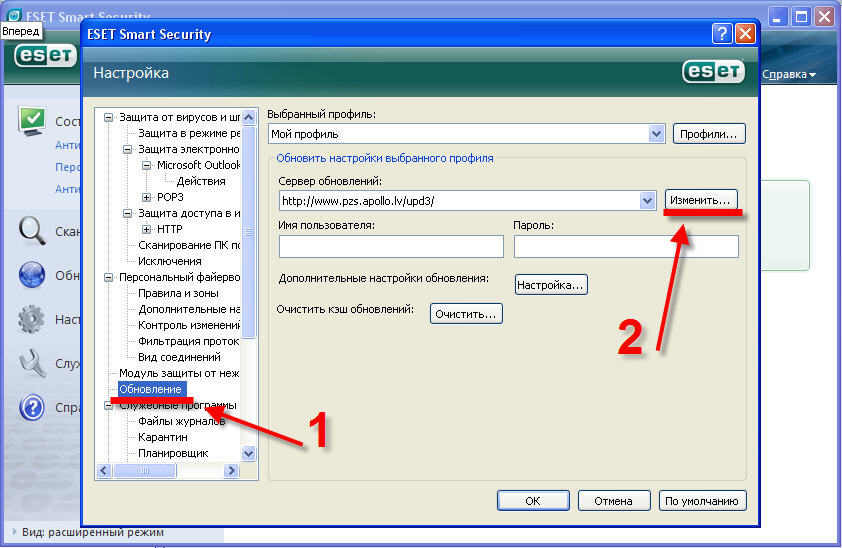Select 'Правила и зоны' tree item
Image resolution: width=842 pixels, height=548 pixels.
[178, 294]
